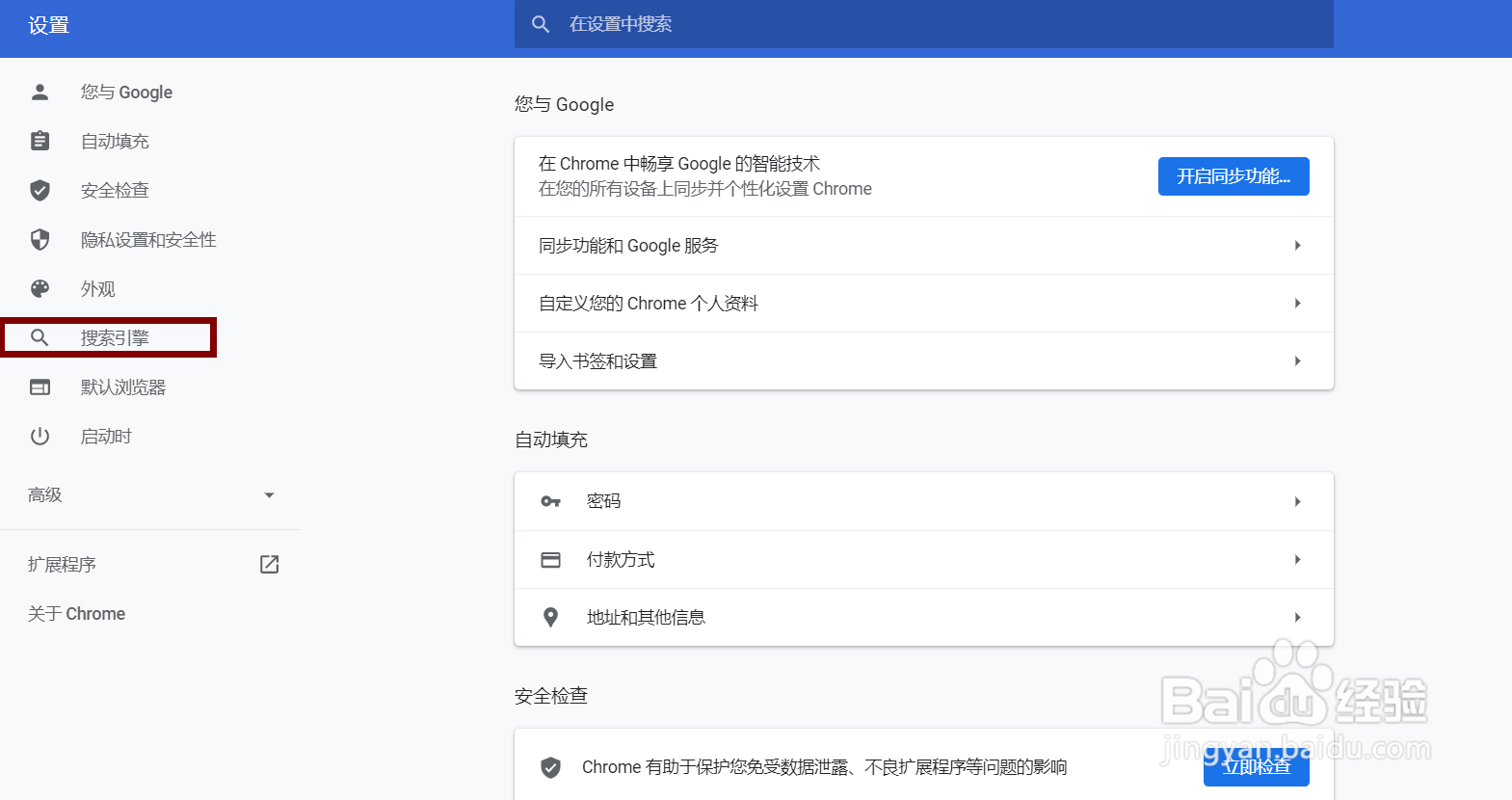Click the 设置 title in header

[x=48, y=25]
